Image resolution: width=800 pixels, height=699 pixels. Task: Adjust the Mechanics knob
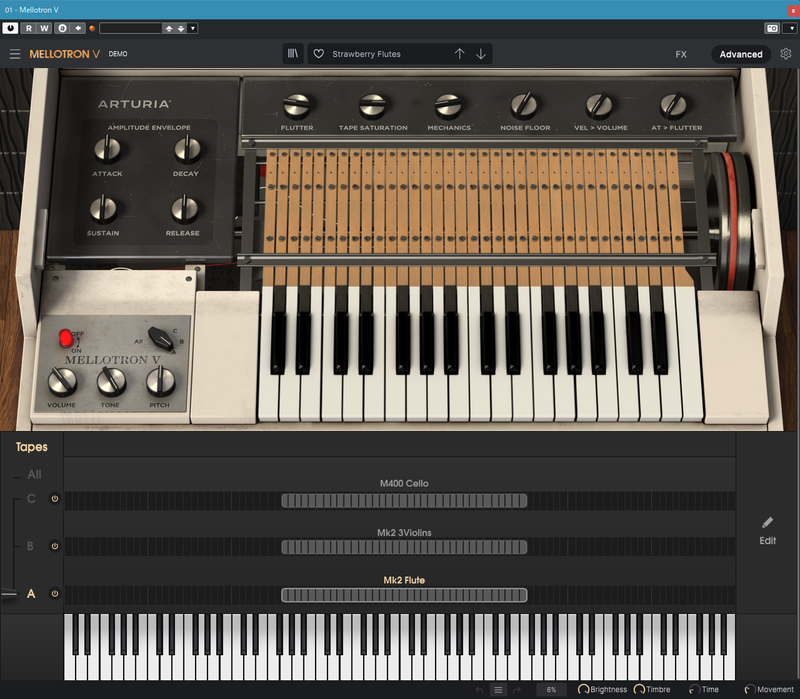click(x=448, y=106)
